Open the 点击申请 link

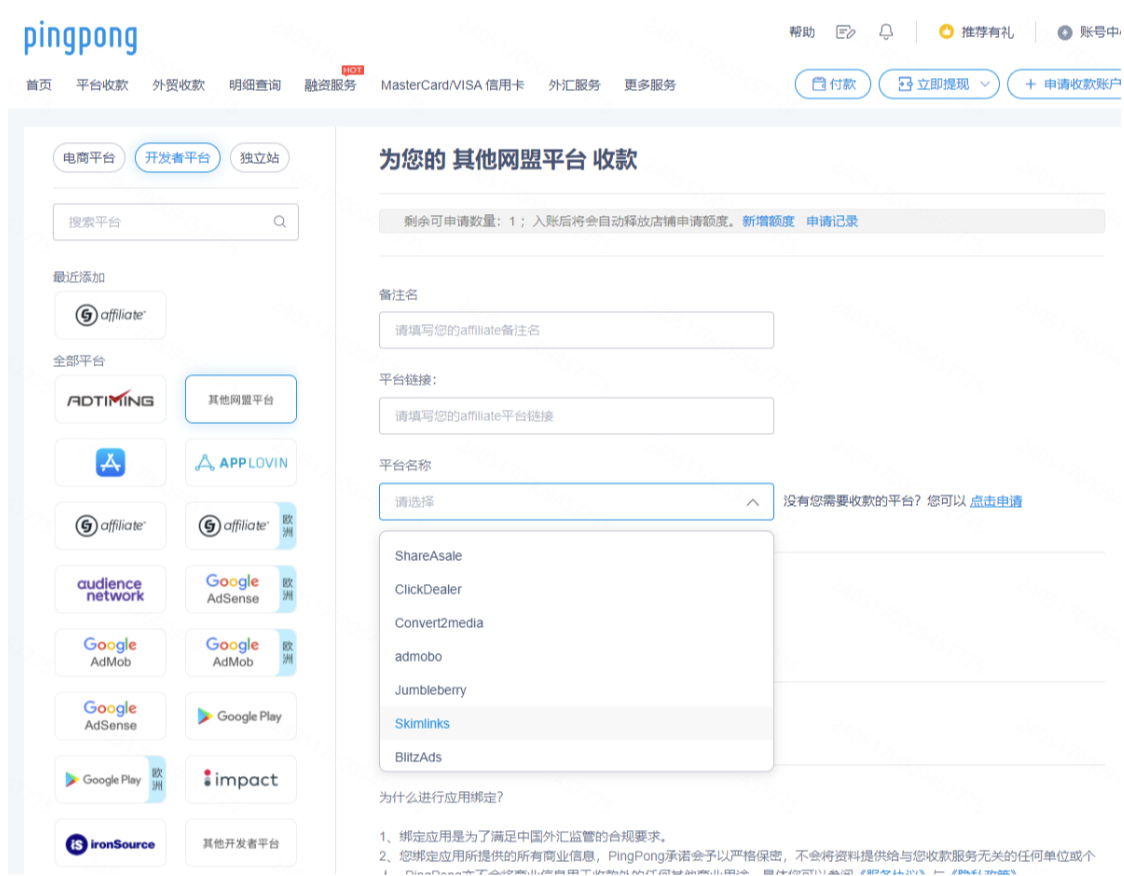pyautogui.click(x=995, y=501)
